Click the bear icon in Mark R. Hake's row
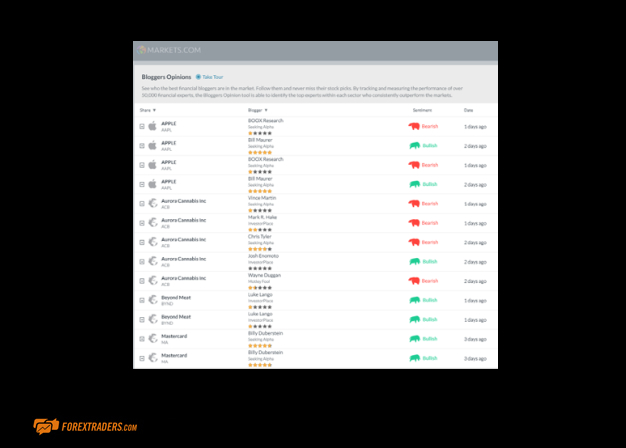This screenshot has width=626, height=448. point(414,223)
